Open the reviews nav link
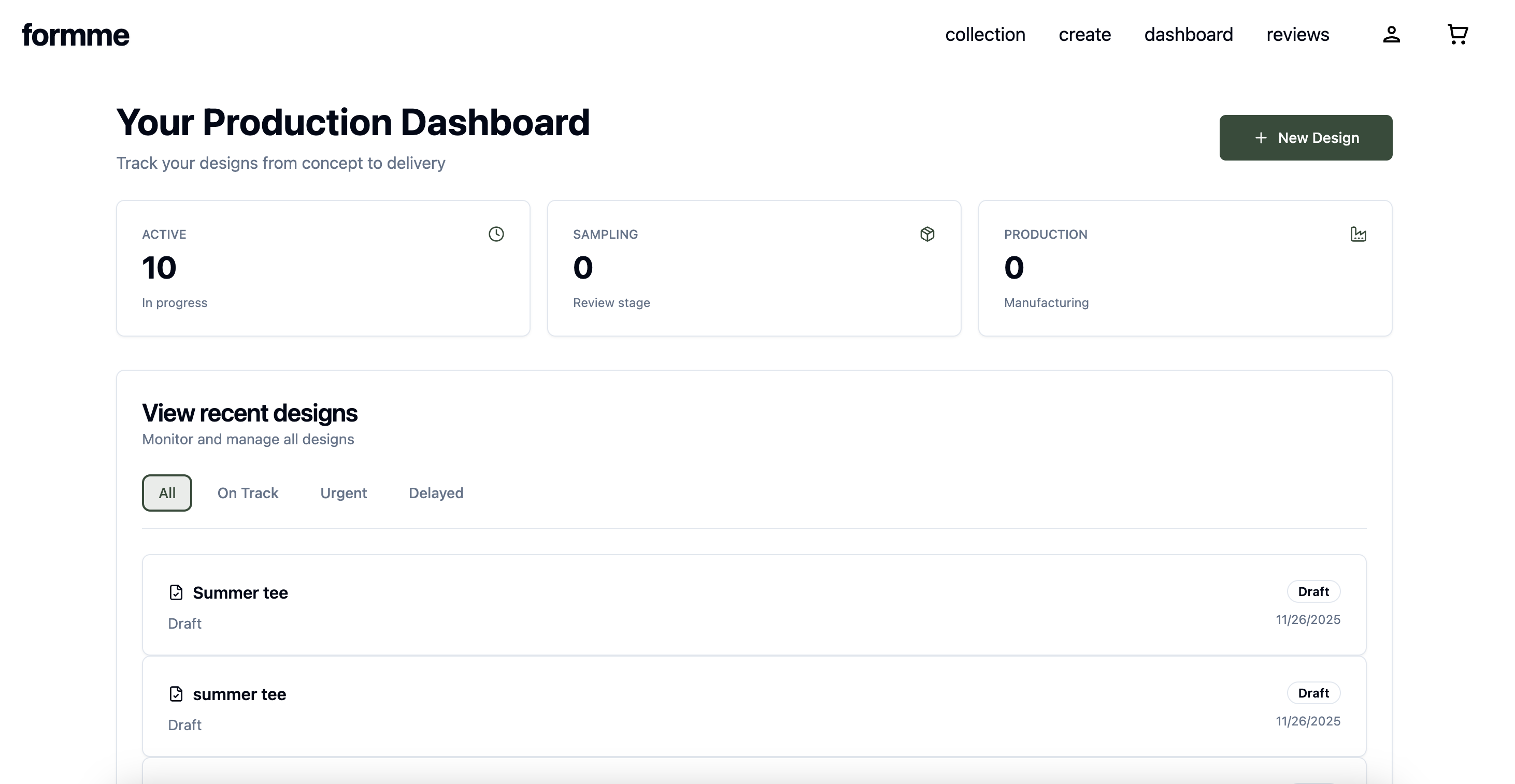Image resolution: width=1515 pixels, height=784 pixels. pos(1297,35)
